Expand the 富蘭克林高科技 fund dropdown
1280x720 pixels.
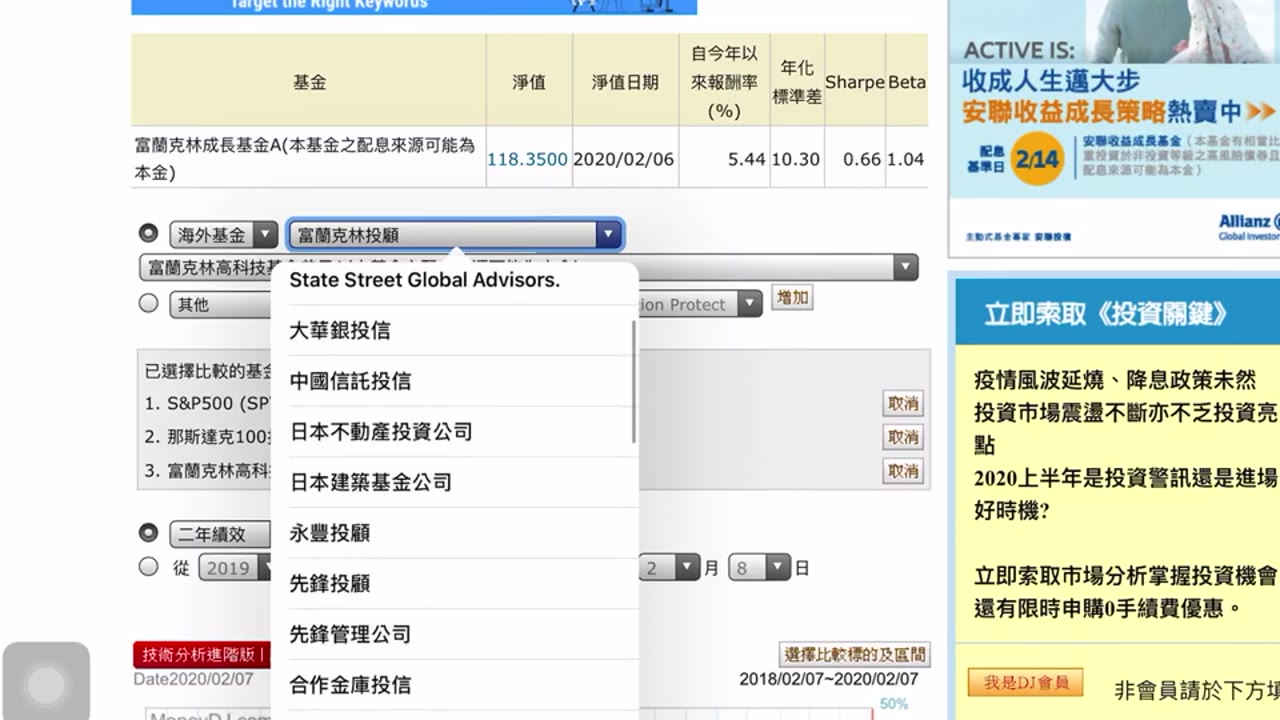tap(528, 267)
